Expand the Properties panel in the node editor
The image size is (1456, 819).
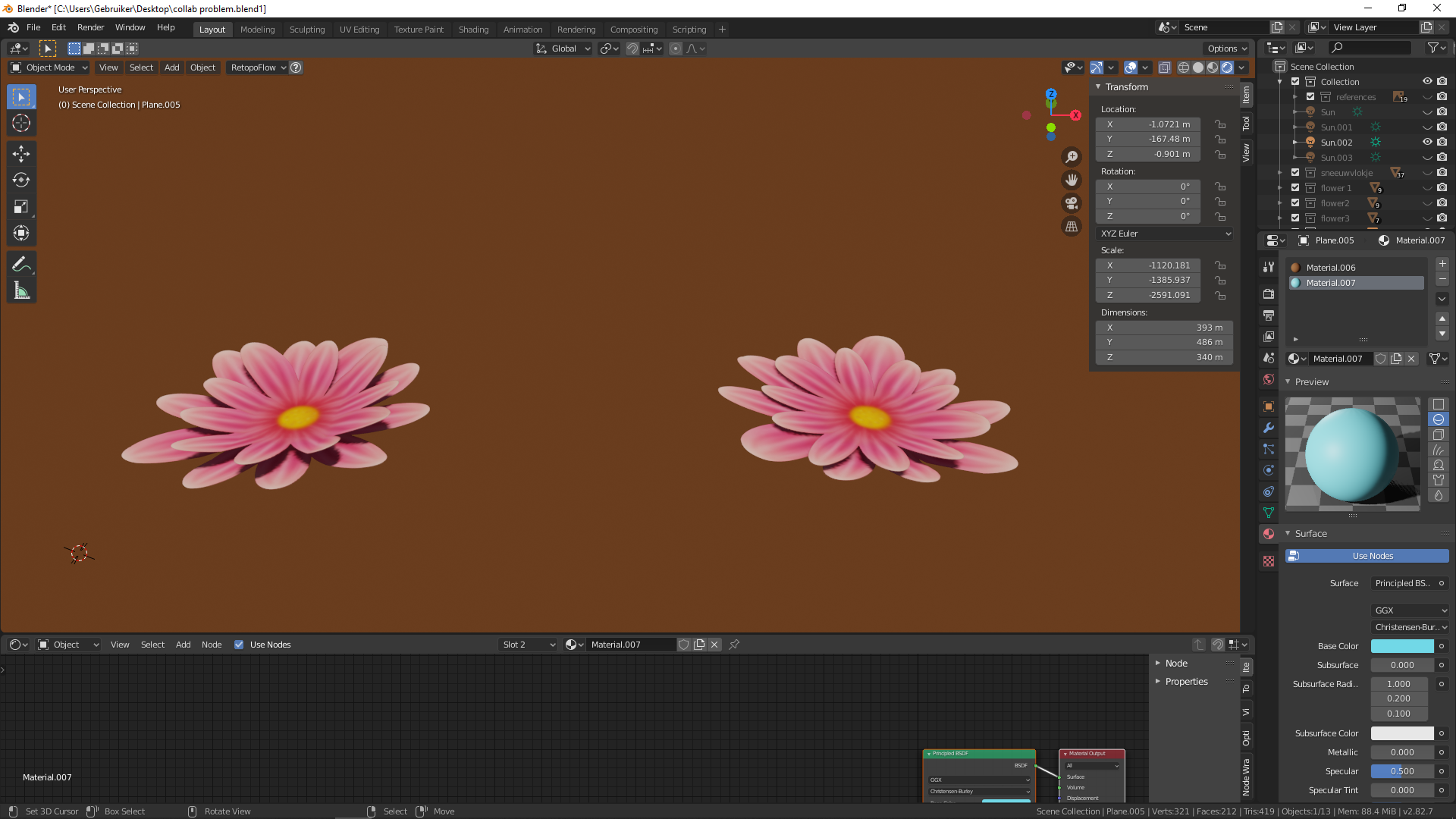[x=1186, y=681]
